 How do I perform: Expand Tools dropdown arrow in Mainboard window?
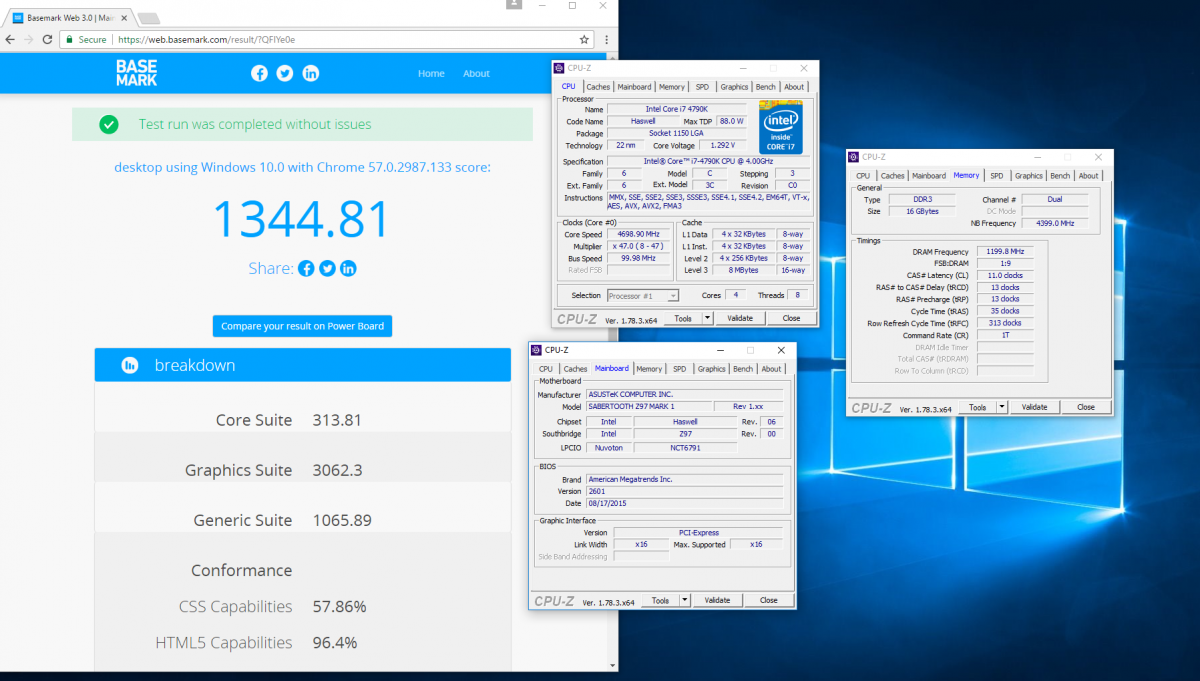tap(684, 600)
